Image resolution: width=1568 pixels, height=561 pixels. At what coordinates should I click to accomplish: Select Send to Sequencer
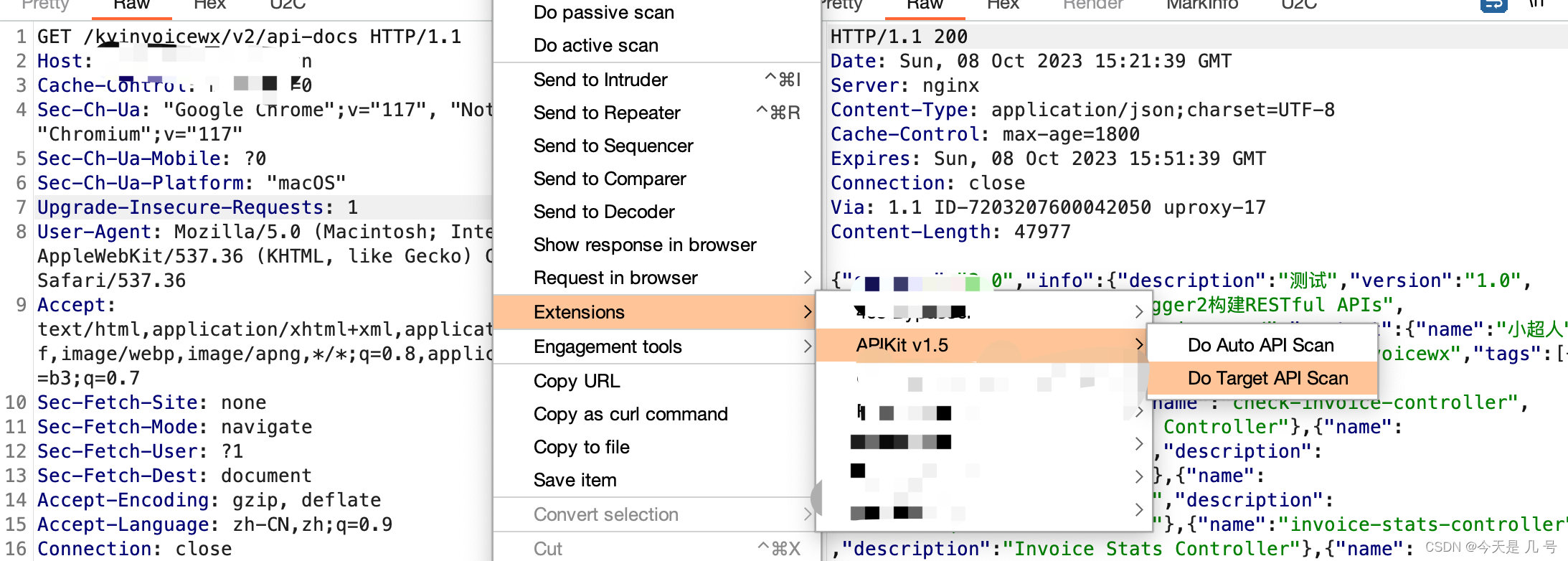(x=613, y=146)
